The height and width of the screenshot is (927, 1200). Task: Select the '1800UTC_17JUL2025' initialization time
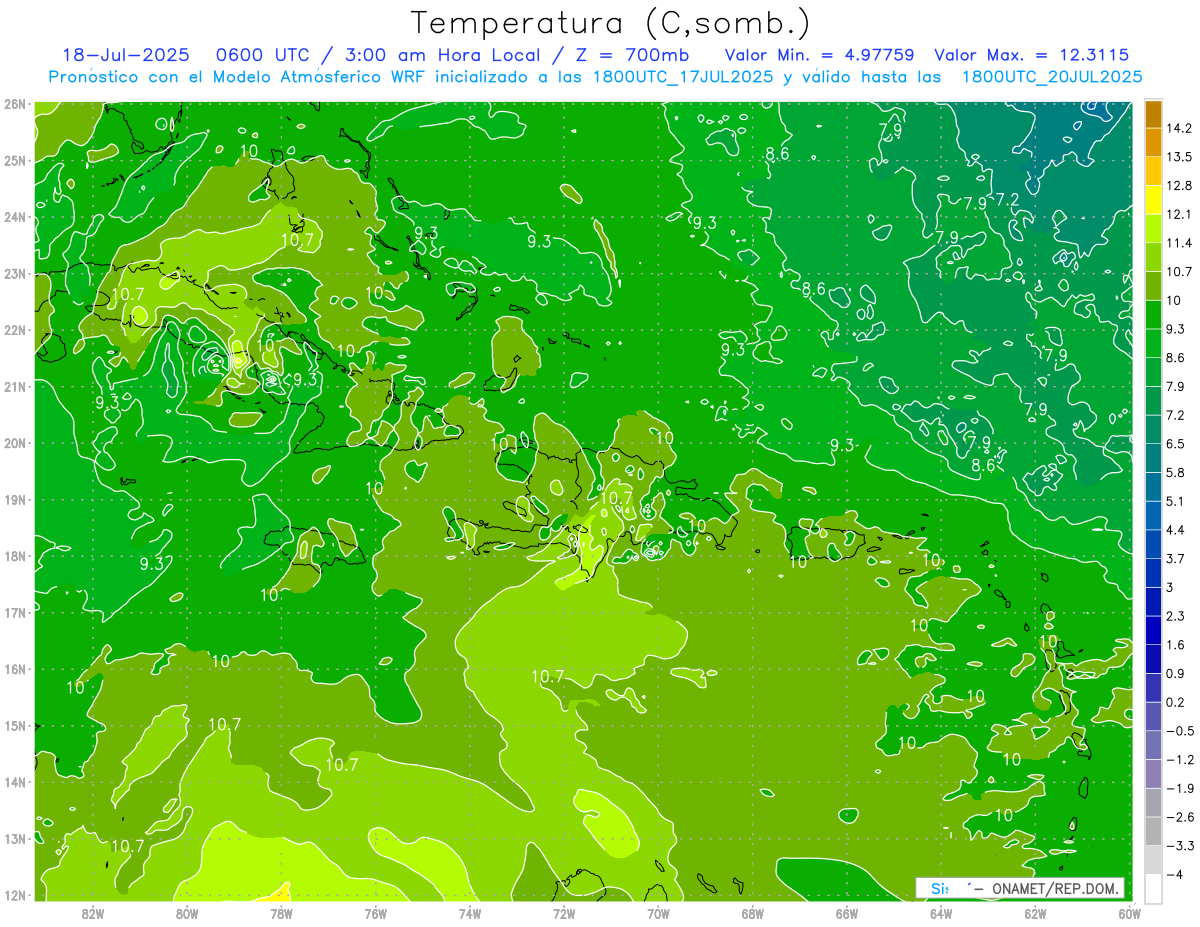coord(683,76)
